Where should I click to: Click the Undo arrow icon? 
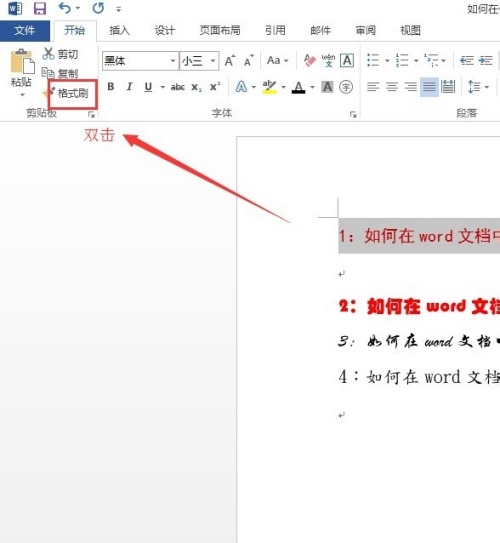tap(65, 8)
